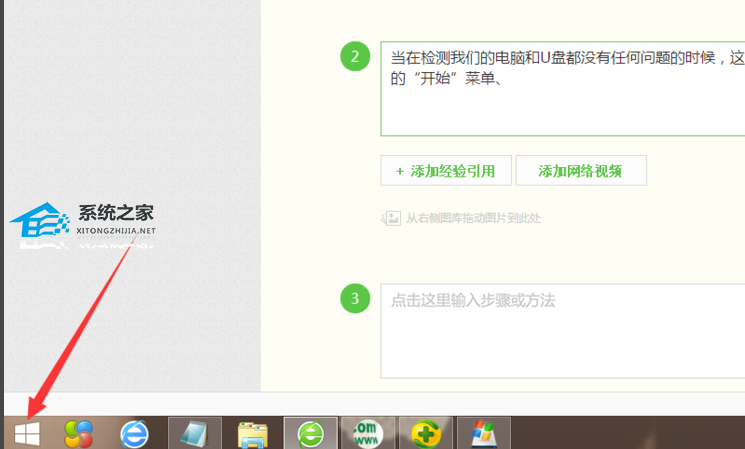Open the .com www taskbar app
Image resolution: width=745 pixels, height=449 pixels.
[368, 433]
